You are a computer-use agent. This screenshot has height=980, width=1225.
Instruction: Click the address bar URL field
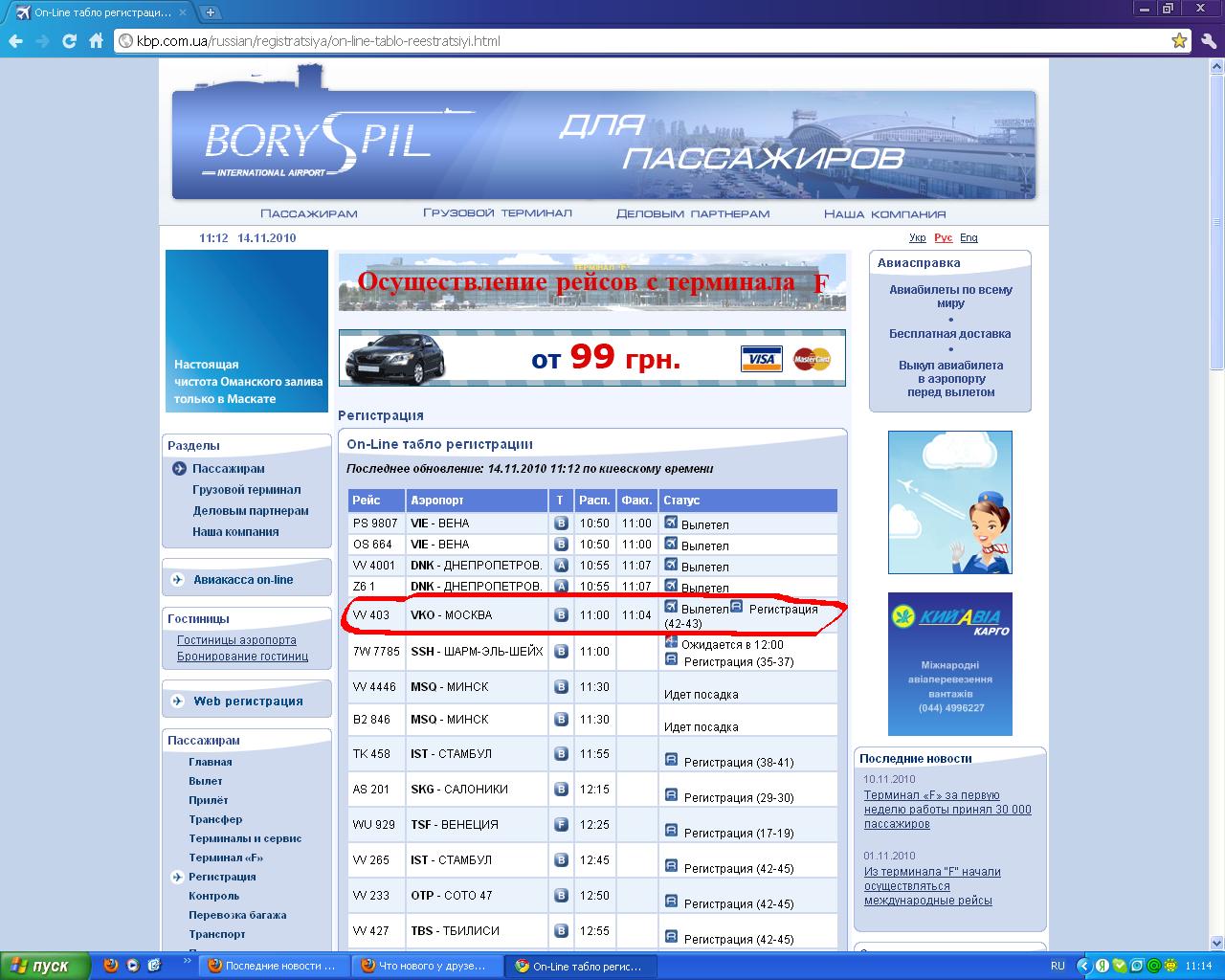click(x=632, y=41)
